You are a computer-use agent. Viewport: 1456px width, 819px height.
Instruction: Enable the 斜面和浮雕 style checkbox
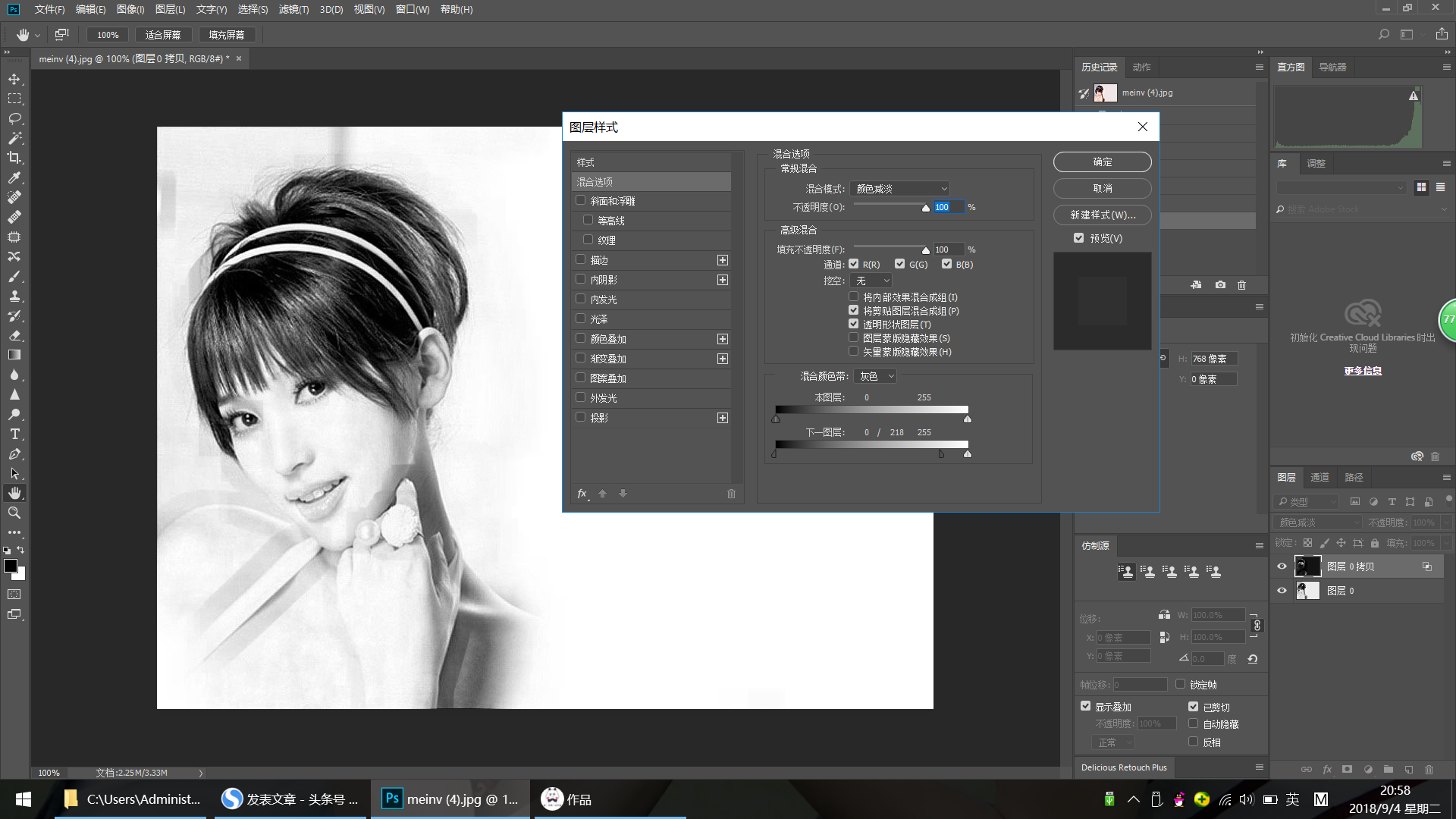[x=581, y=200]
